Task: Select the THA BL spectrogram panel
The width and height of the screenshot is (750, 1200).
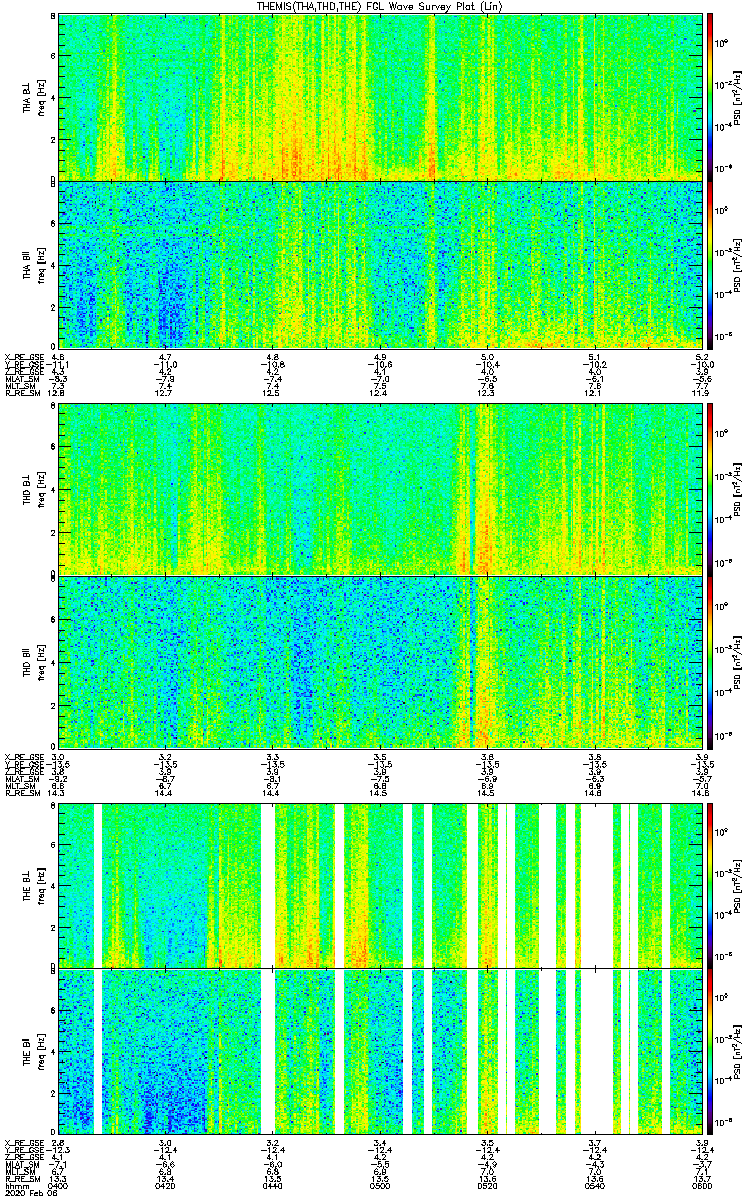Action: pos(380,96)
